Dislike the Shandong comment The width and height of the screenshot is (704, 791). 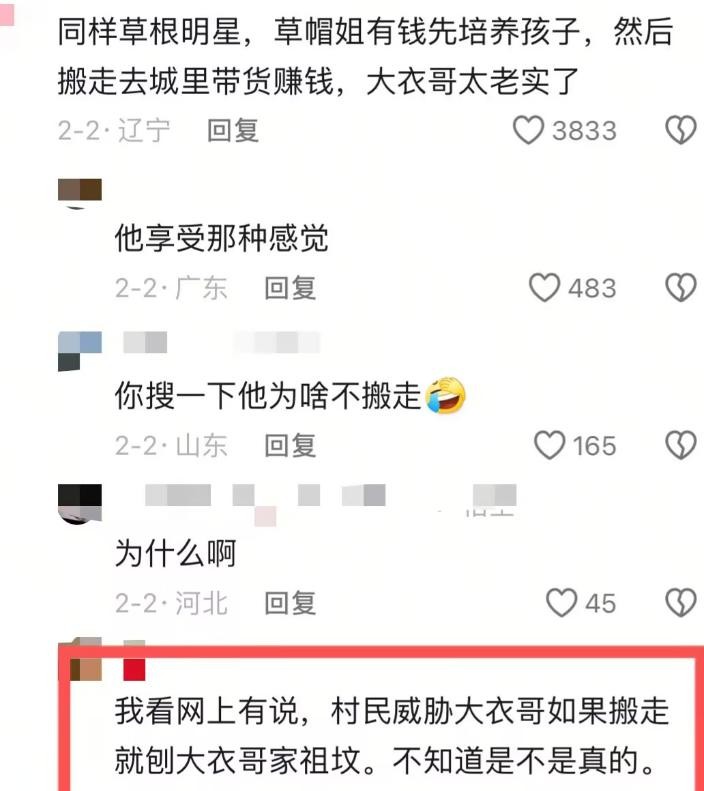point(681,445)
